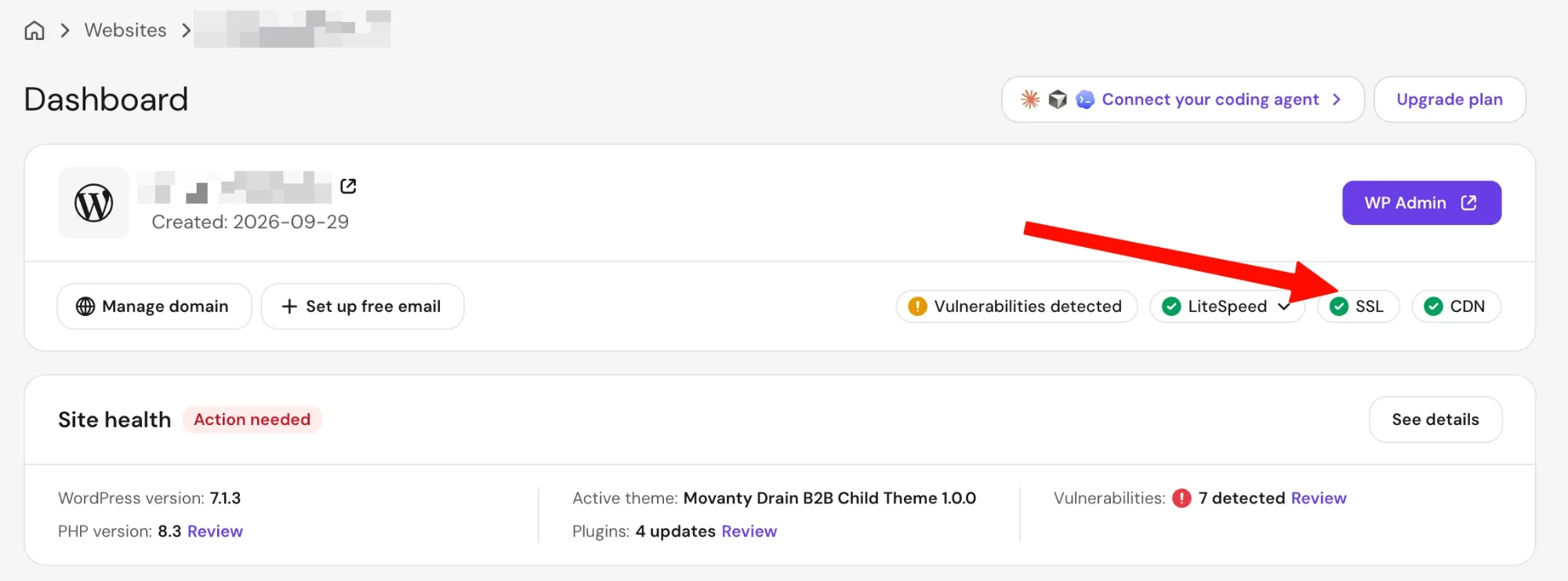Image resolution: width=1568 pixels, height=581 pixels.
Task: Click the Dashboard heading
Action: (106, 100)
